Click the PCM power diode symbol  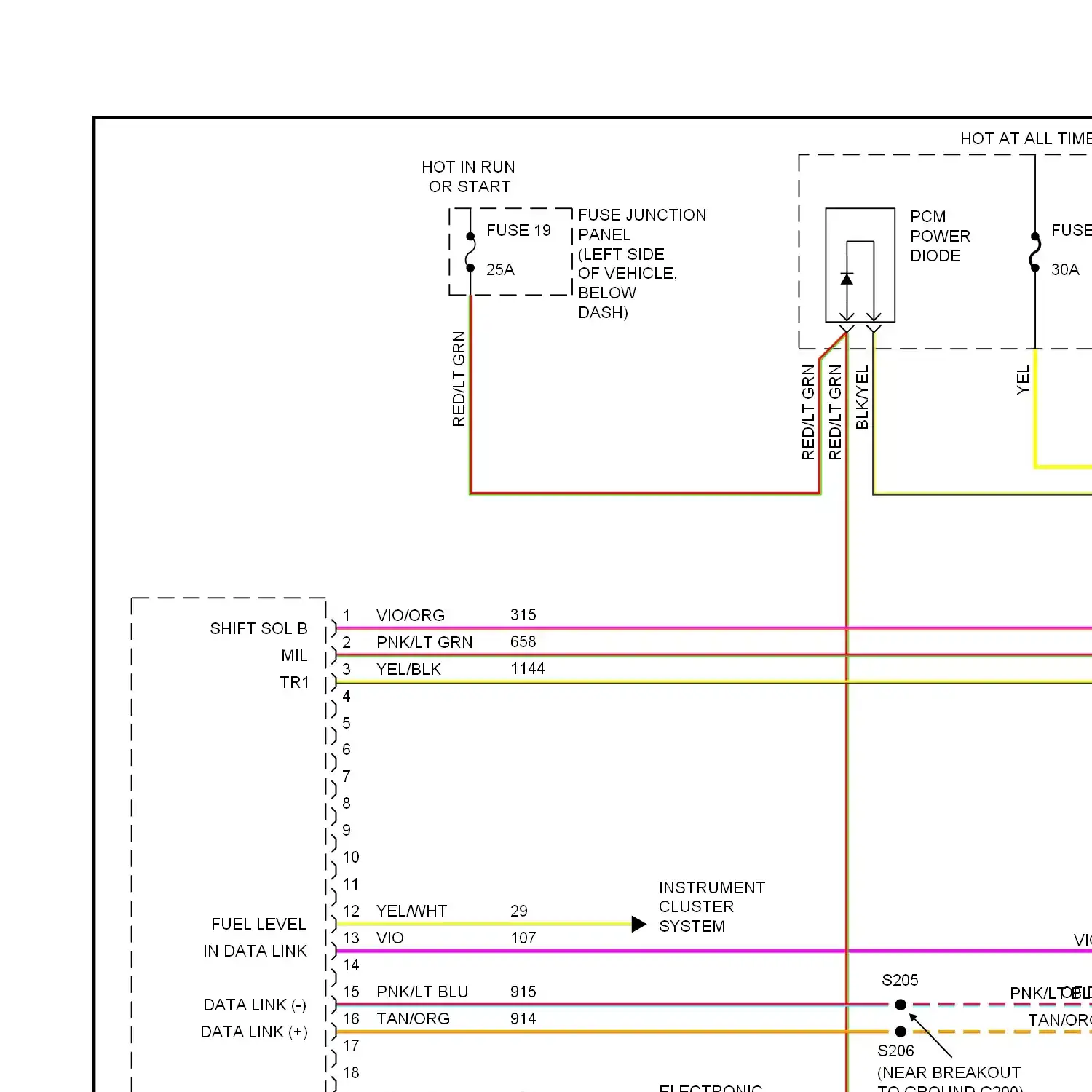tap(860, 265)
